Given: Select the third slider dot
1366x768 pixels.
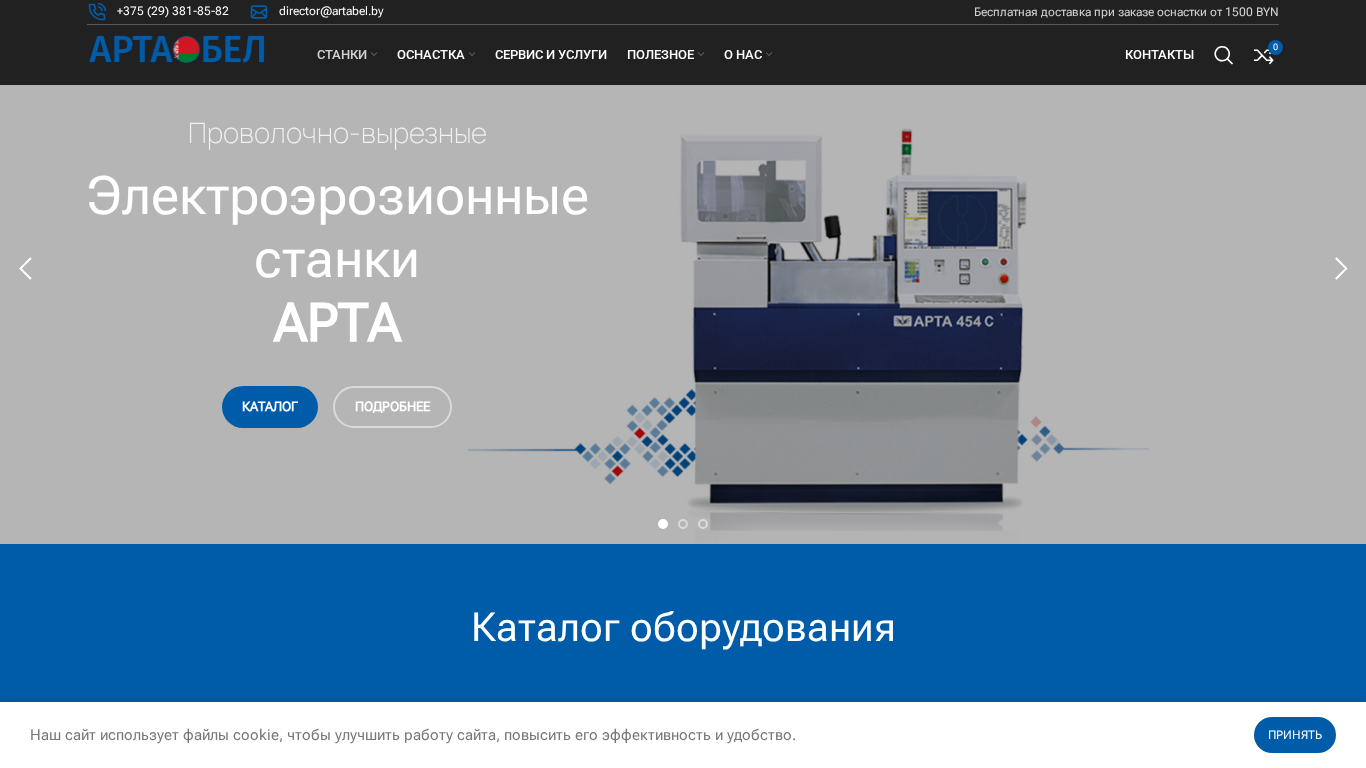Looking at the screenshot, I should tap(703, 524).
